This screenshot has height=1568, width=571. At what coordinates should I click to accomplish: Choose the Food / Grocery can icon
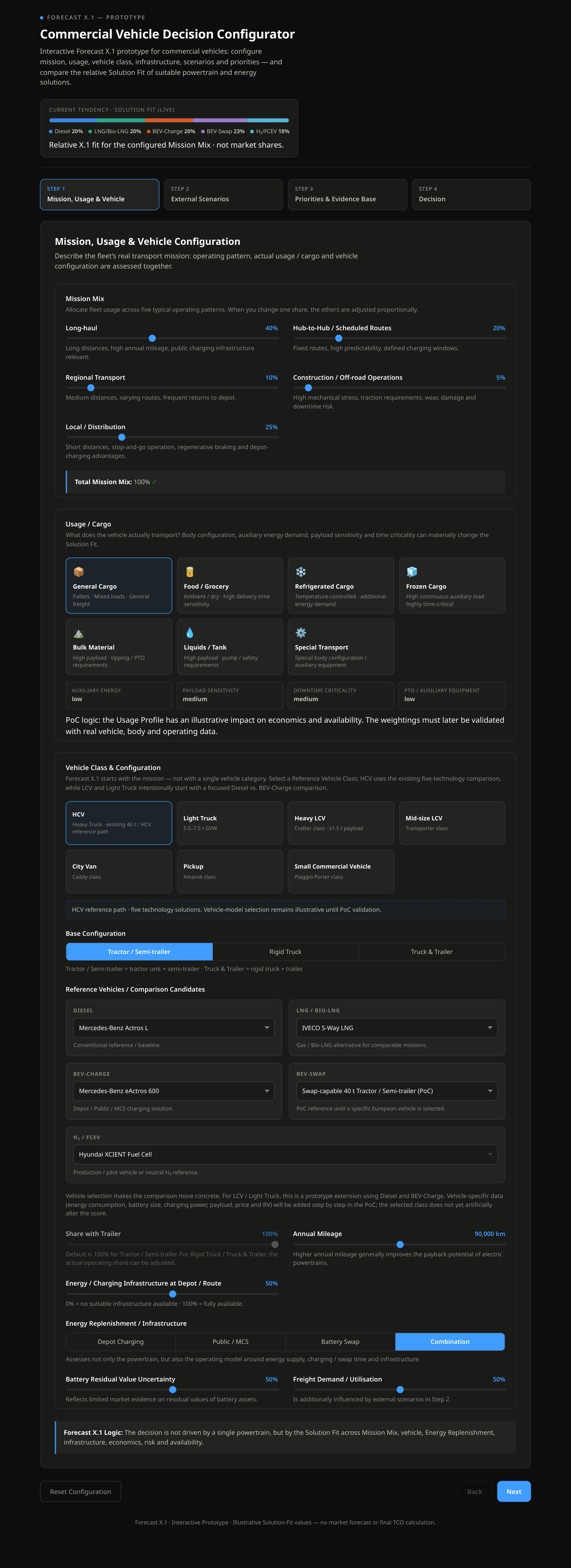coord(189,572)
